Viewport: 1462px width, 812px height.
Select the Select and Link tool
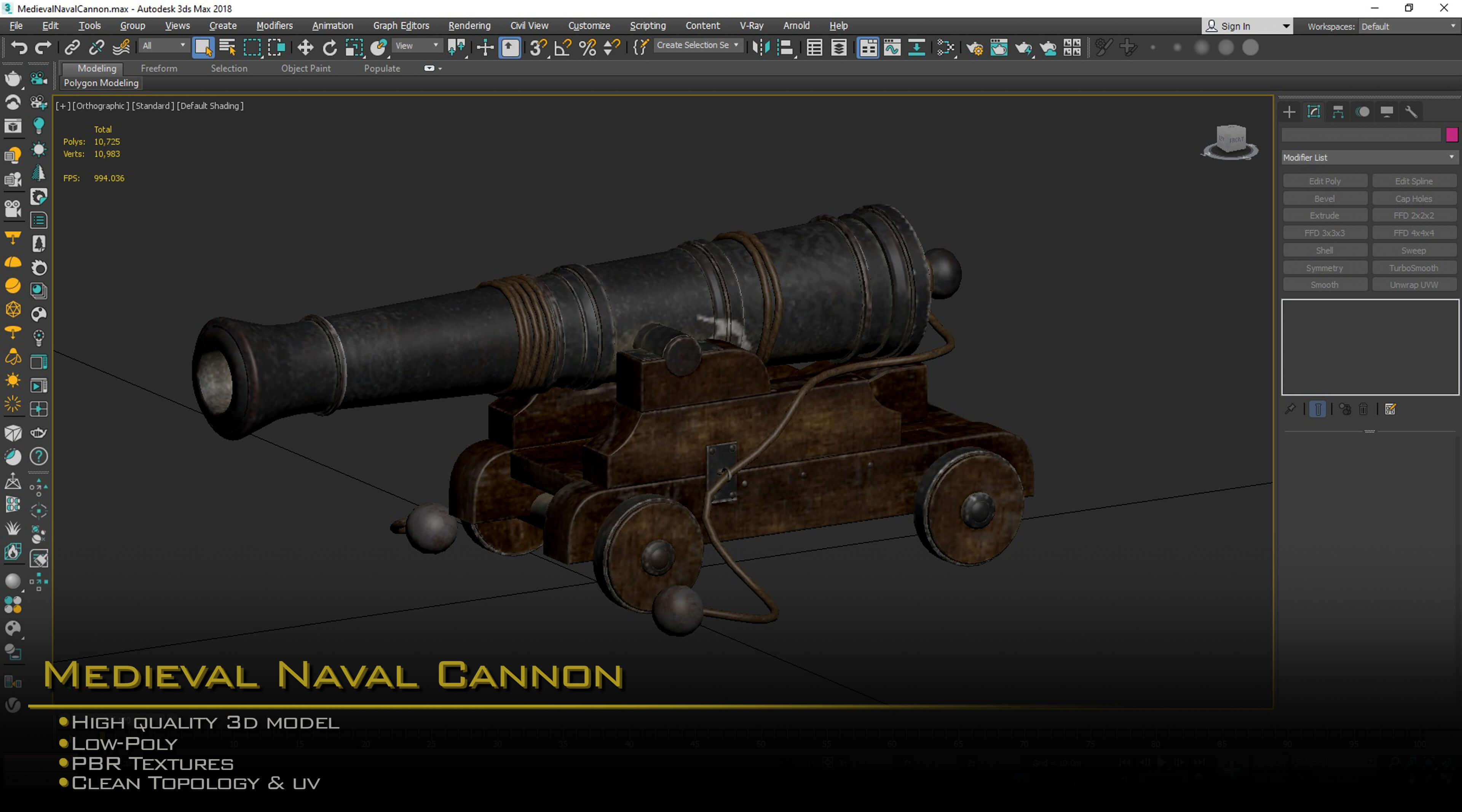tap(72, 48)
